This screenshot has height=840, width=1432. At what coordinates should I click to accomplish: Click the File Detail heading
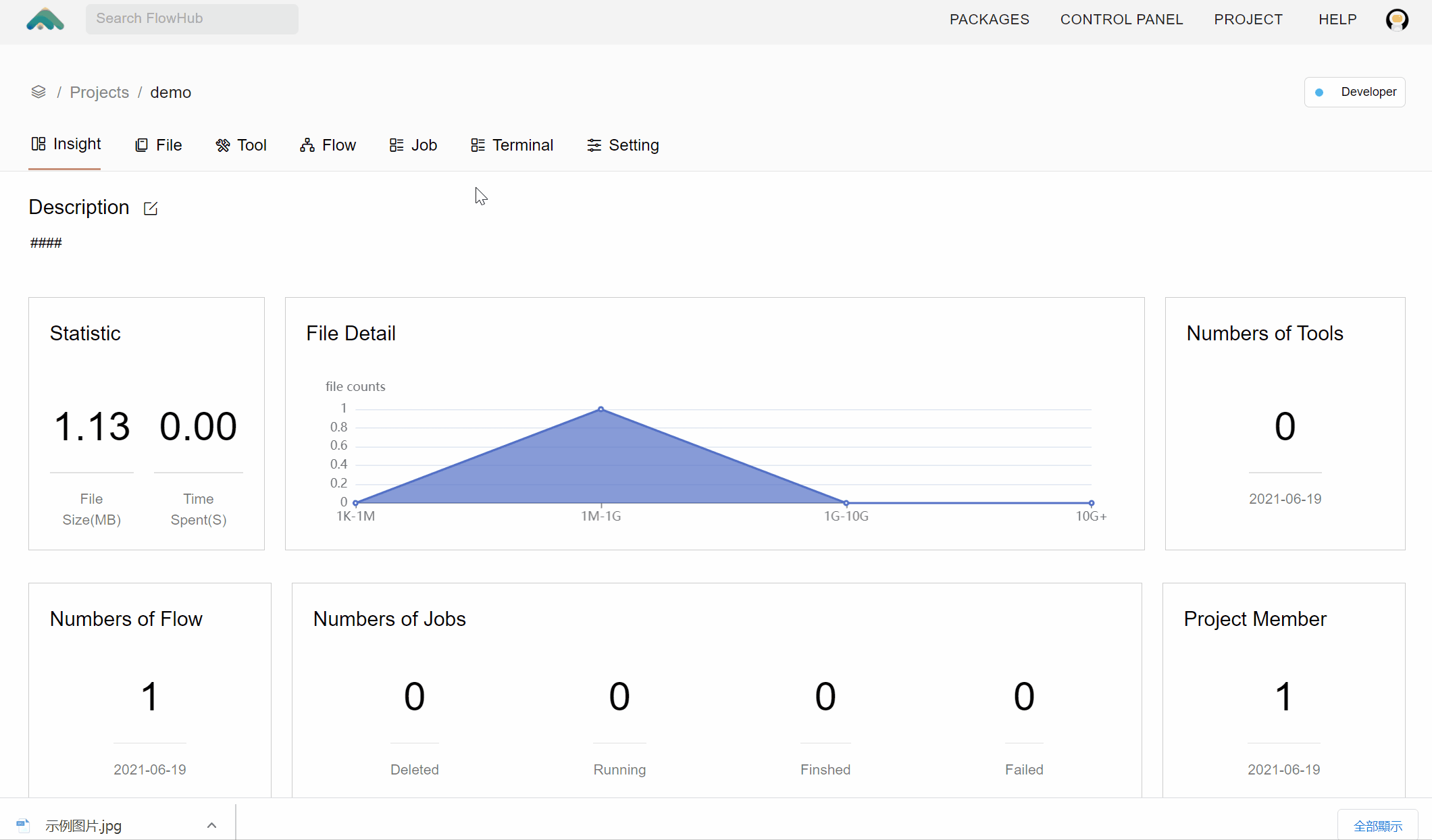click(x=351, y=334)
